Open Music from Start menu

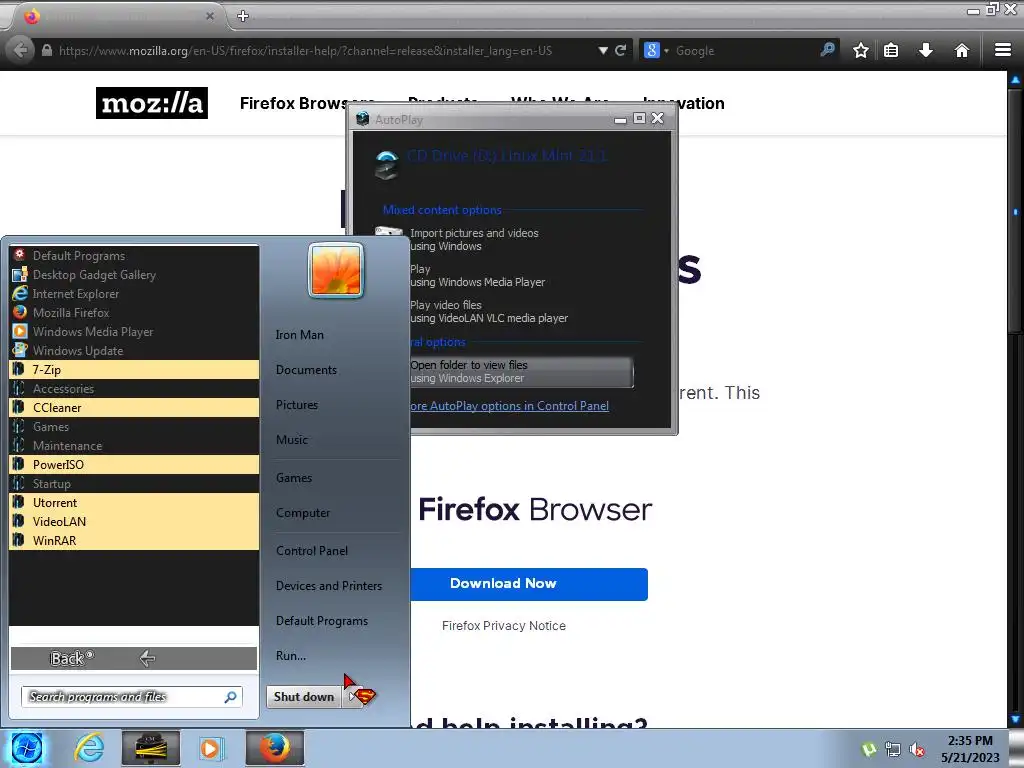[292, 440]
